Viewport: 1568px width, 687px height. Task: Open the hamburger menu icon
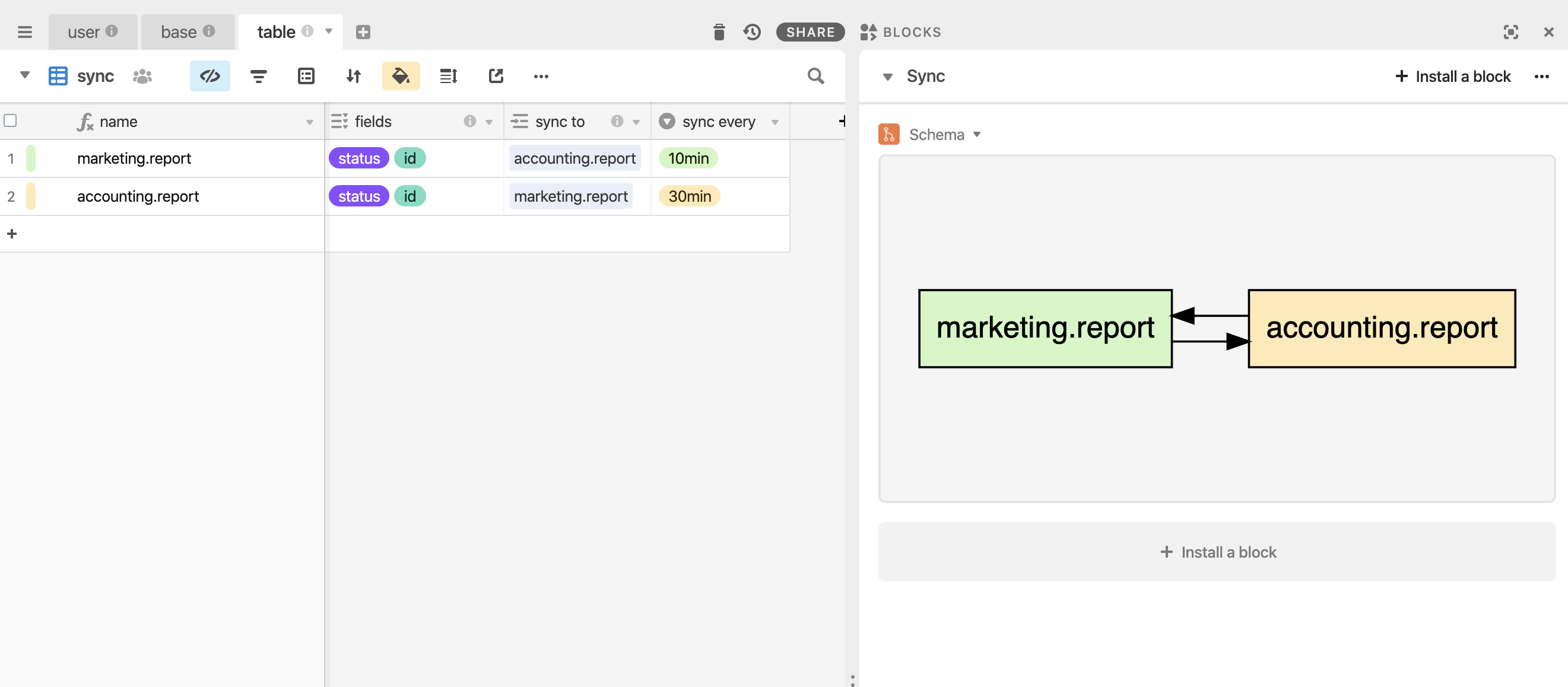click(x=24, y=31)
